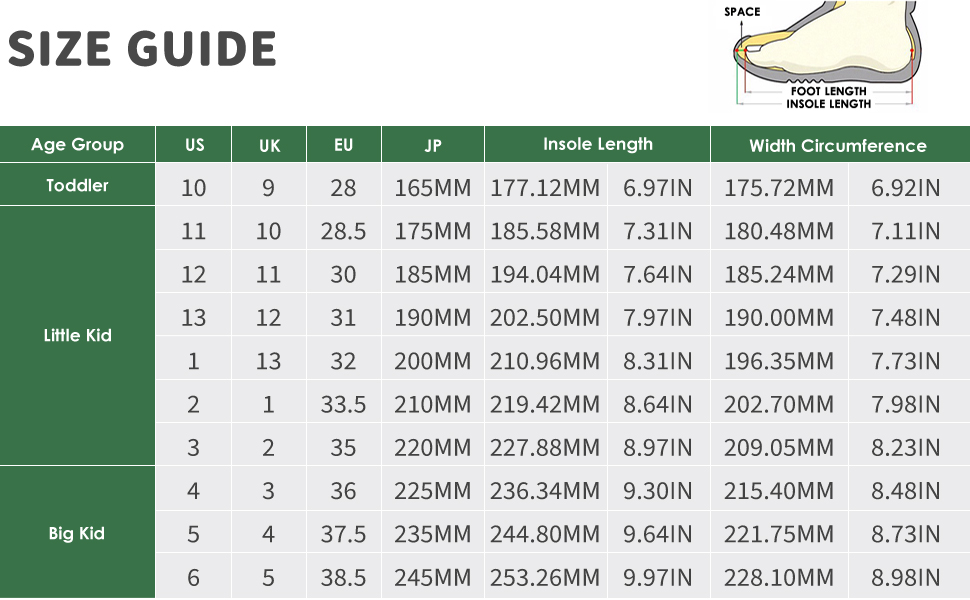Click the Insole Length column header

click(x=597, y=145)
